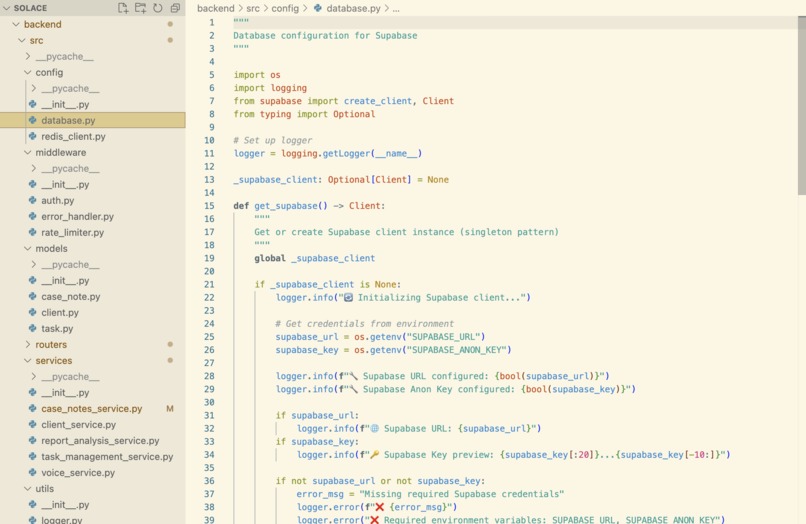Open auth.py file
The width and height of the screenshot is (806, 524).
coord(58,201)
